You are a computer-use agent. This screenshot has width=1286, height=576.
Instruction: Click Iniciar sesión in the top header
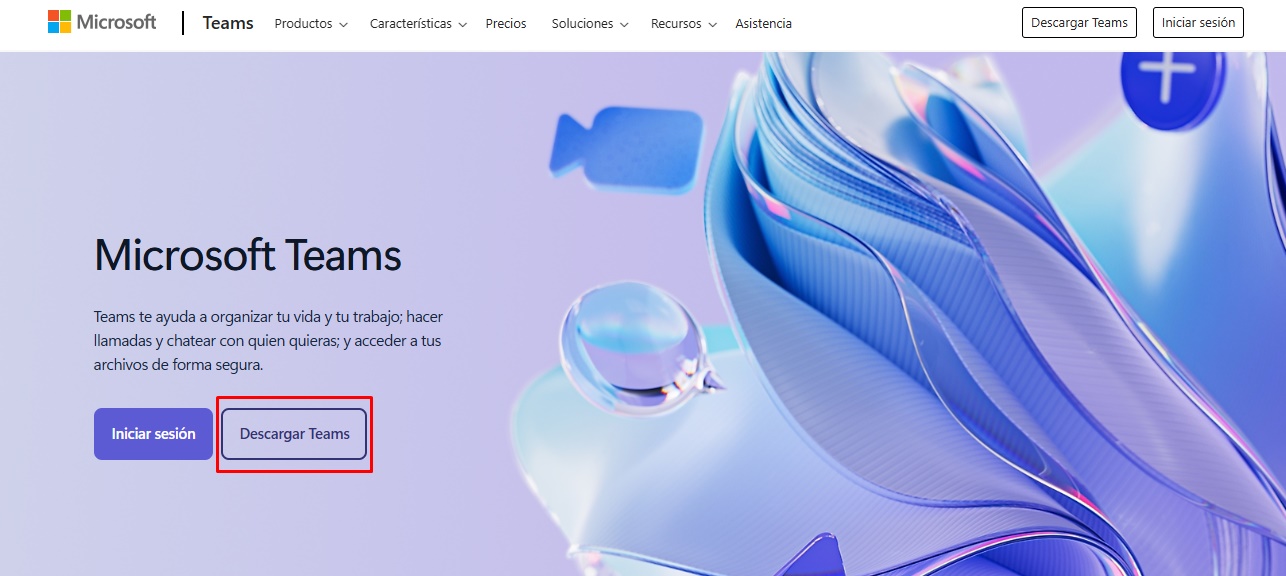[1198, 22]
